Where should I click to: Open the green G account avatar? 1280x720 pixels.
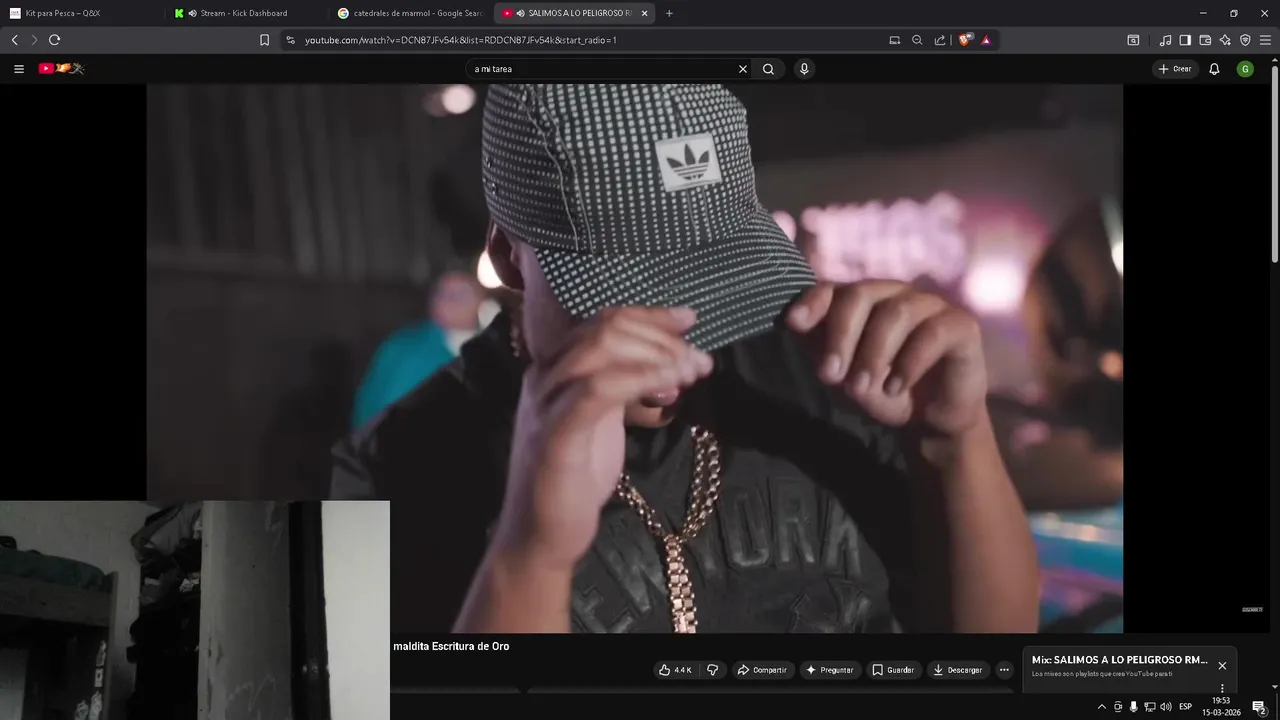coord(1245,69)
